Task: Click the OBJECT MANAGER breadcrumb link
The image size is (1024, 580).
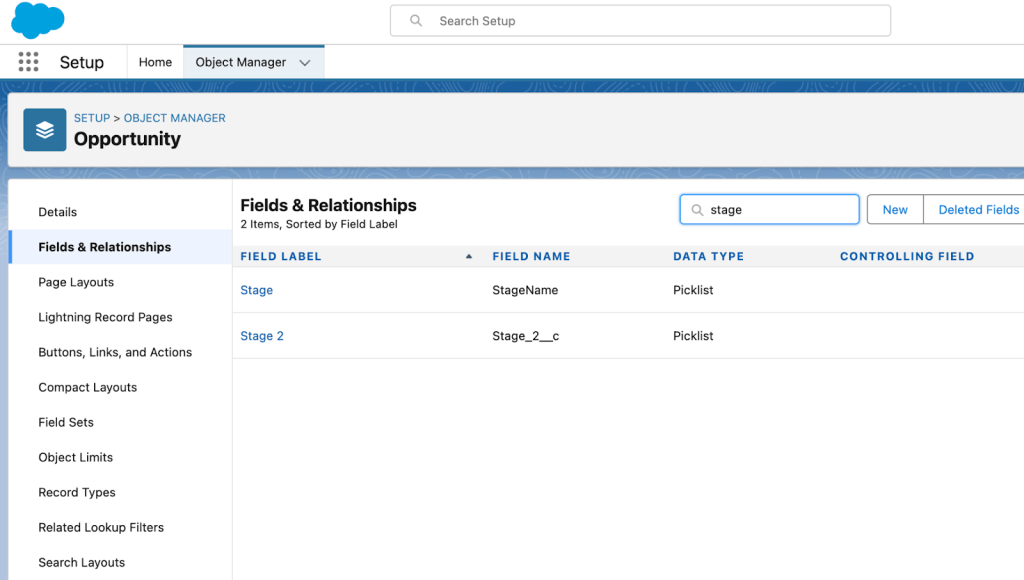Action: pos(175,118)
